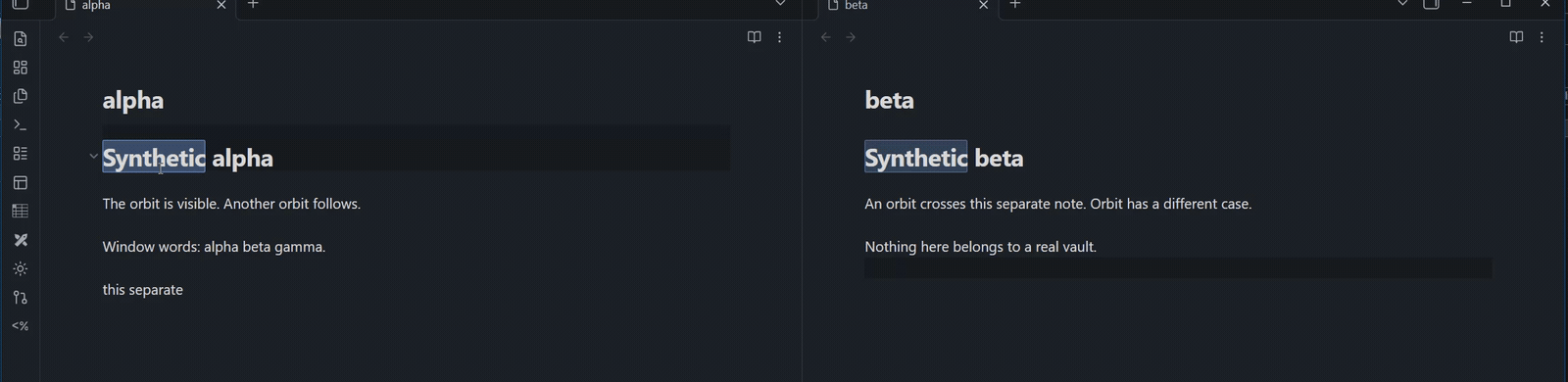Switch beta pane to reading view
This screenshot has height=382, width=1568.
tap(1516, 37)
